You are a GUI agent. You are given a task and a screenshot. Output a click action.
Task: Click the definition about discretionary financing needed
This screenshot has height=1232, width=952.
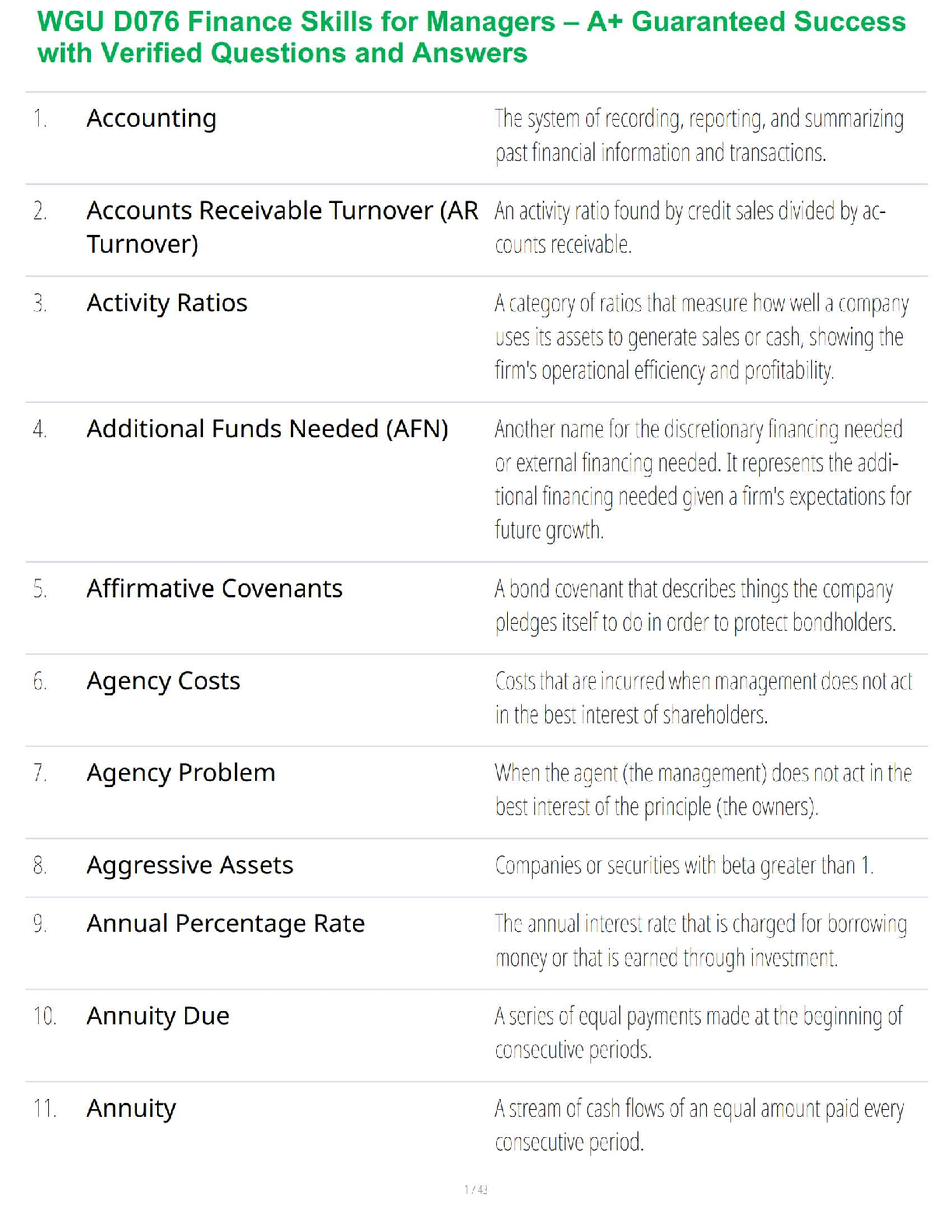pos(702,479)
